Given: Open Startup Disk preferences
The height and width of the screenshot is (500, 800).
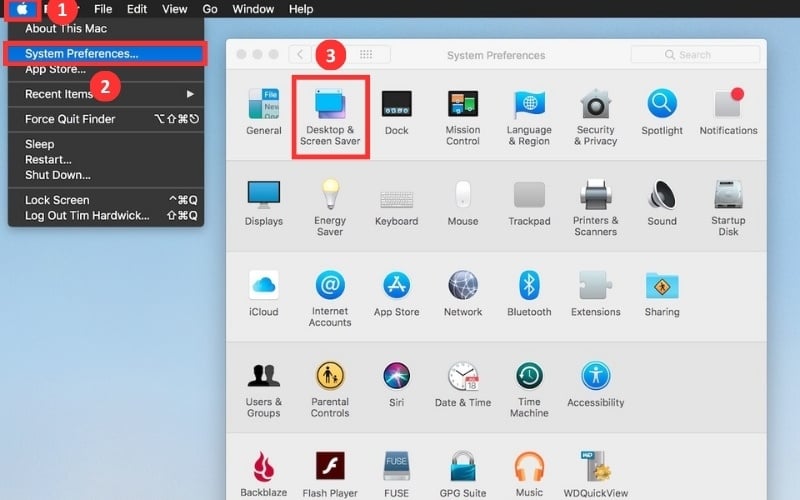Looking at the screenshot, I should pos(728,208).
